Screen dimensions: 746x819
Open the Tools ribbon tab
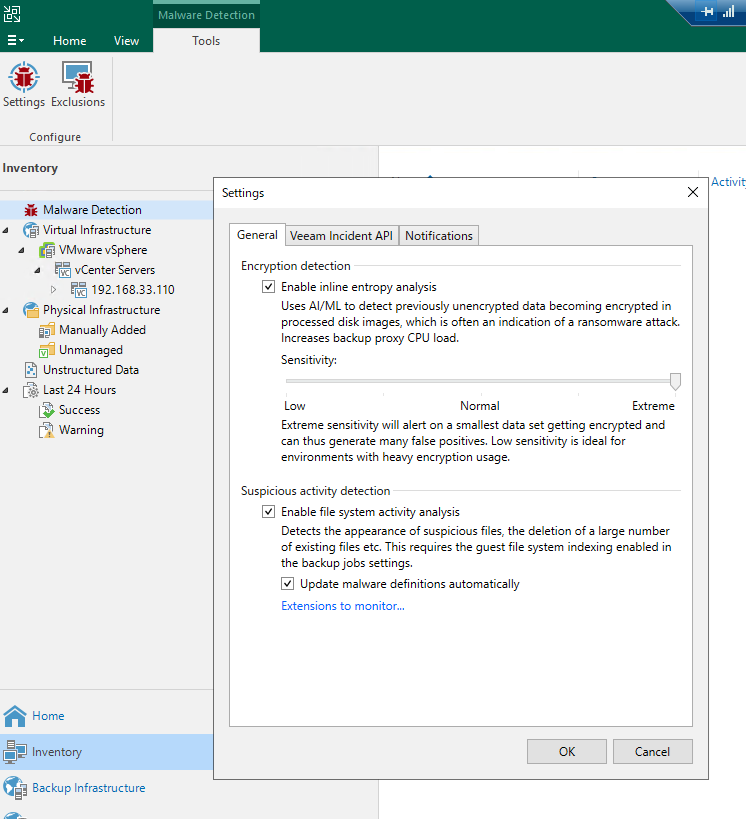(206, 41)
